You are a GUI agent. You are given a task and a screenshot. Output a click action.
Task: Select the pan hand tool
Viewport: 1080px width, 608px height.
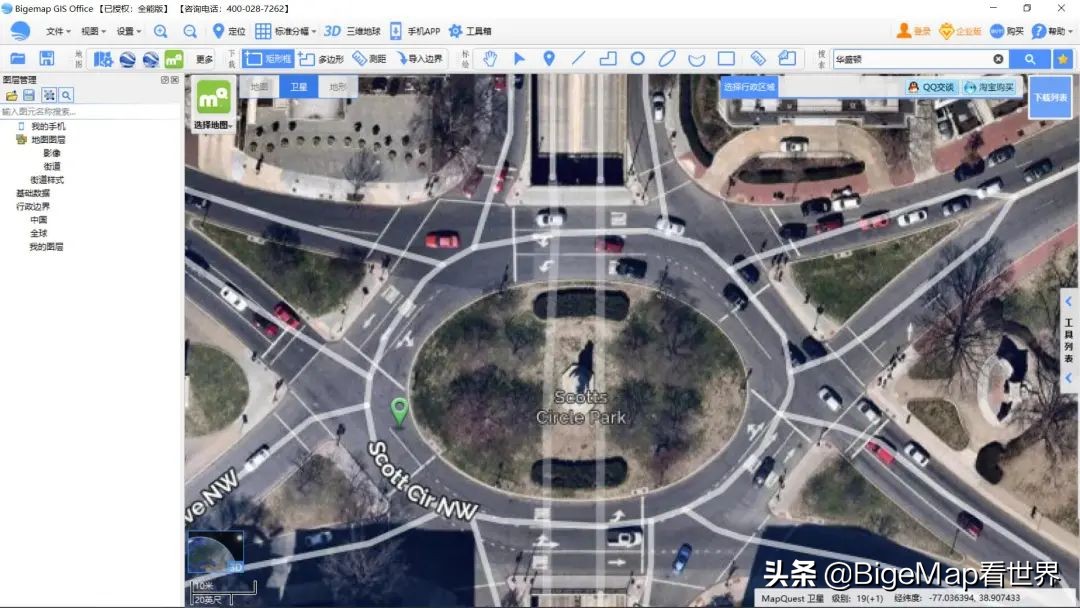point(490,59)
